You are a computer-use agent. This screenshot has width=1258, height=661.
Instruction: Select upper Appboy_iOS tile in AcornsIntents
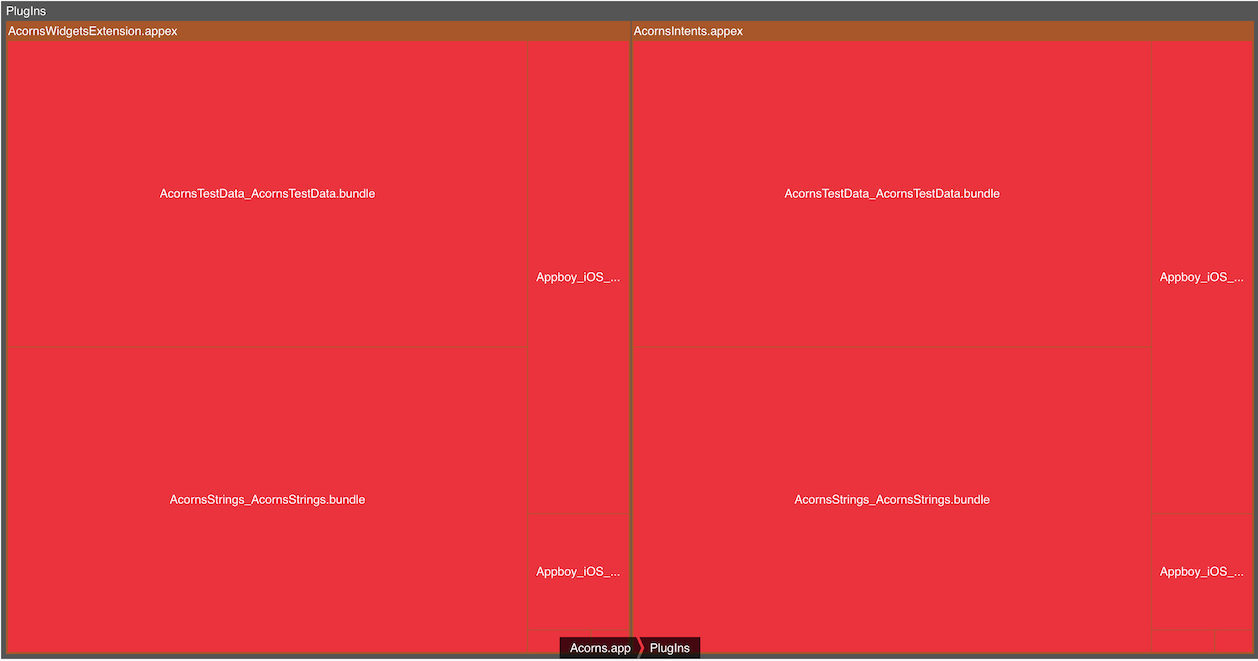click(x=1201, y=278)
